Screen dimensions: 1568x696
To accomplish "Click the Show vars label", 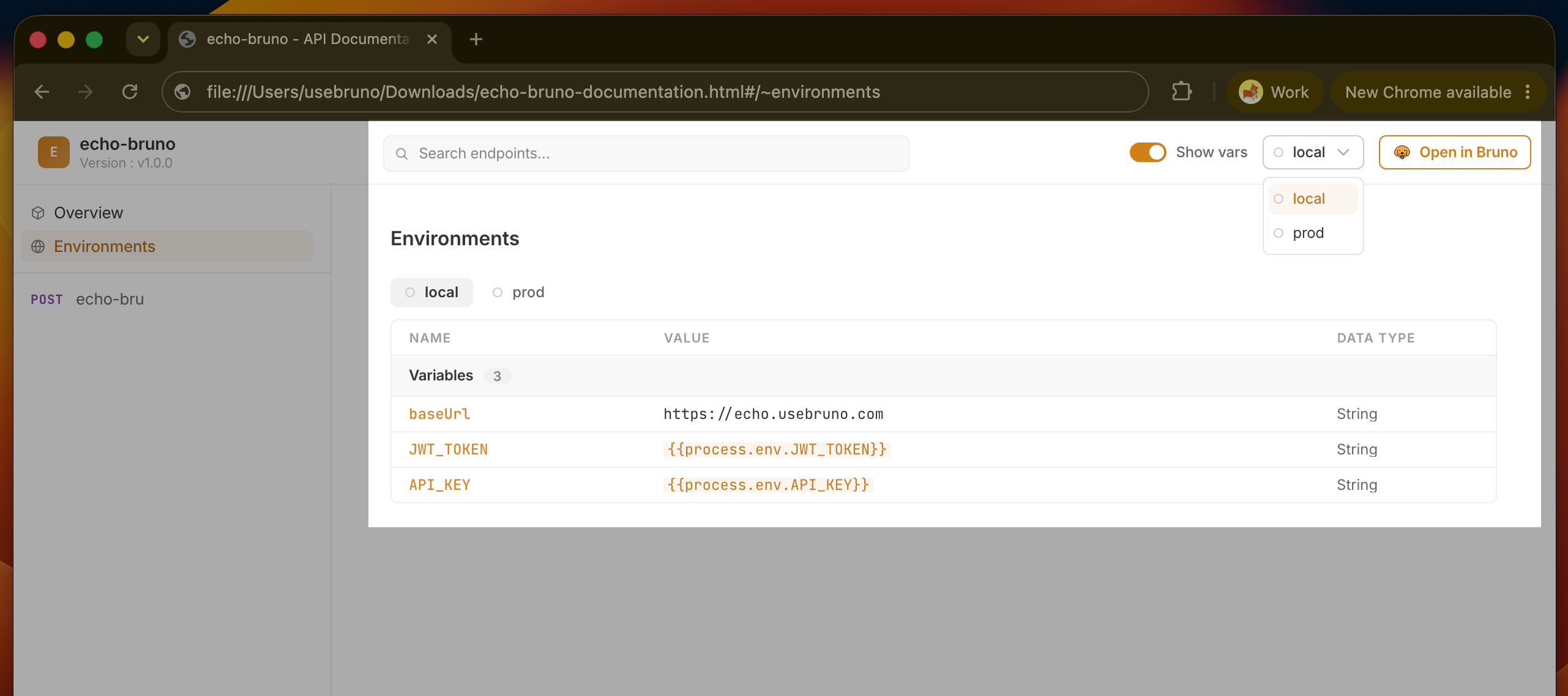I will click(1211, 152).
